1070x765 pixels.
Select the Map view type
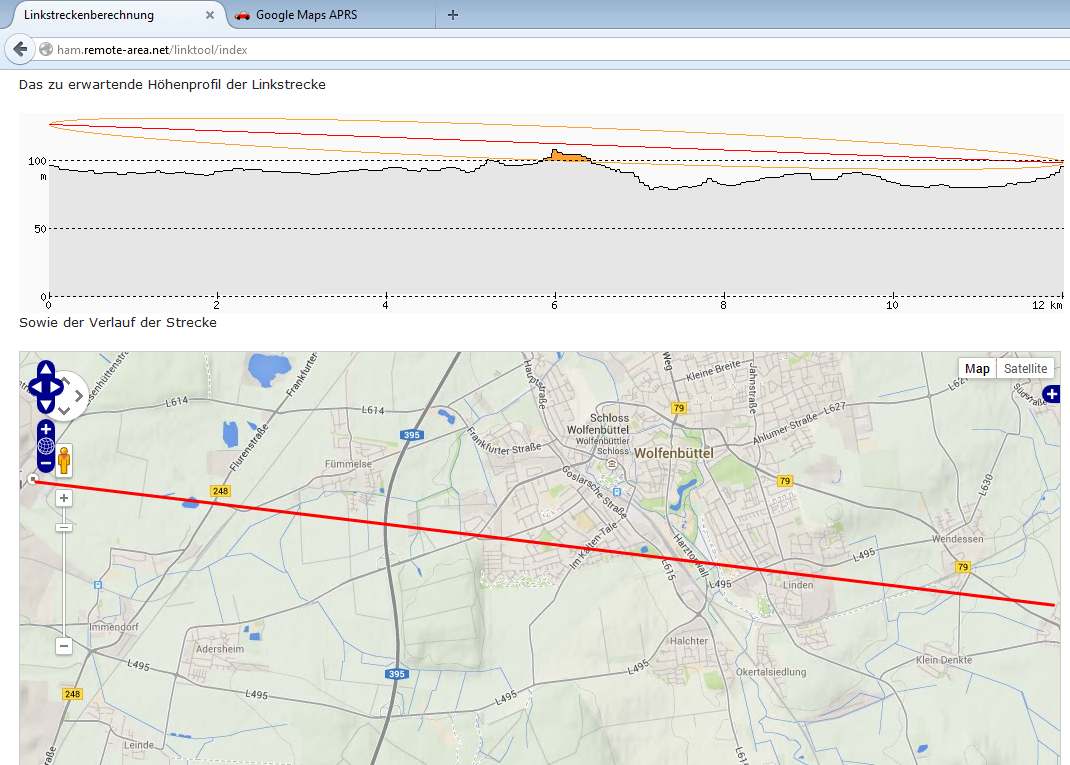click(x=977, y=369)
